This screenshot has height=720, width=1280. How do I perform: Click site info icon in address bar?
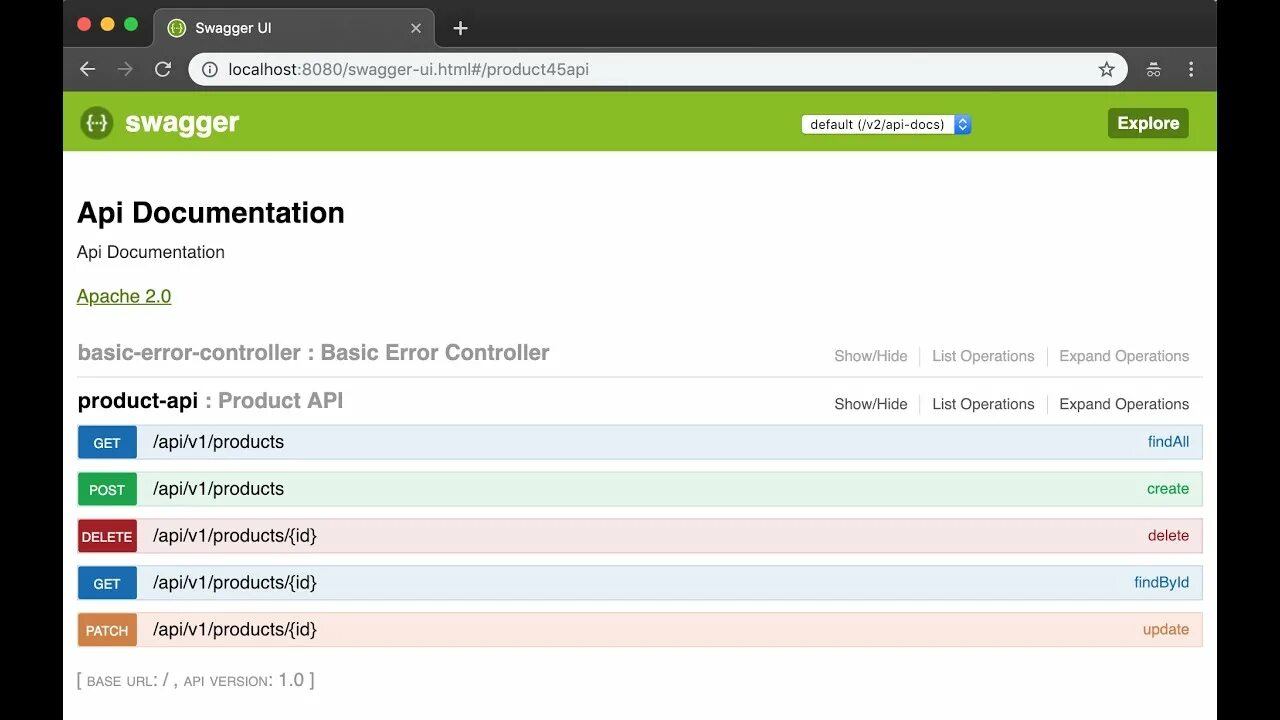pyautogui.click(x=209, y=69)
